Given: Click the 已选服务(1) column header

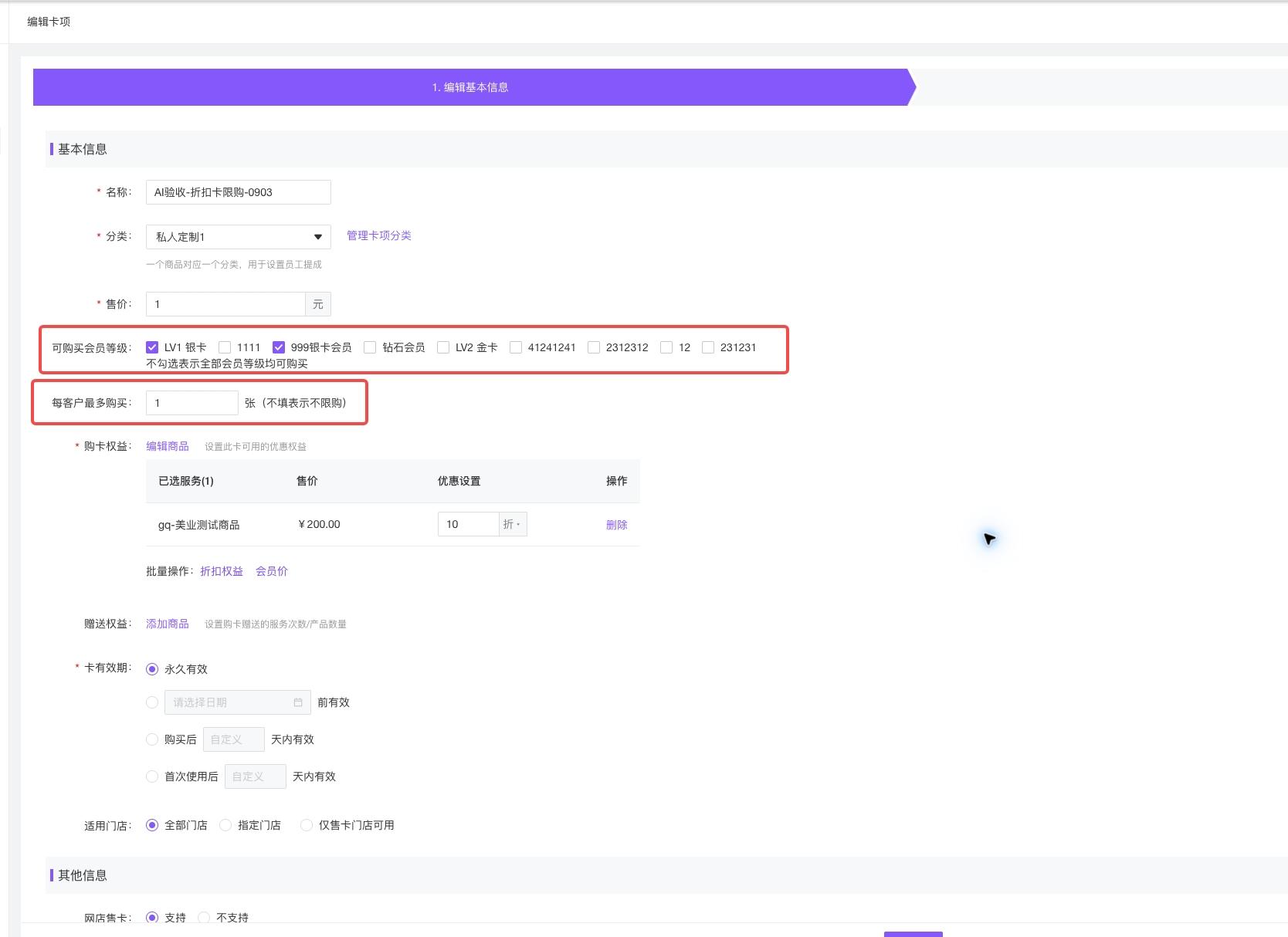Looking at the screenshot, I should pos(186,481).
